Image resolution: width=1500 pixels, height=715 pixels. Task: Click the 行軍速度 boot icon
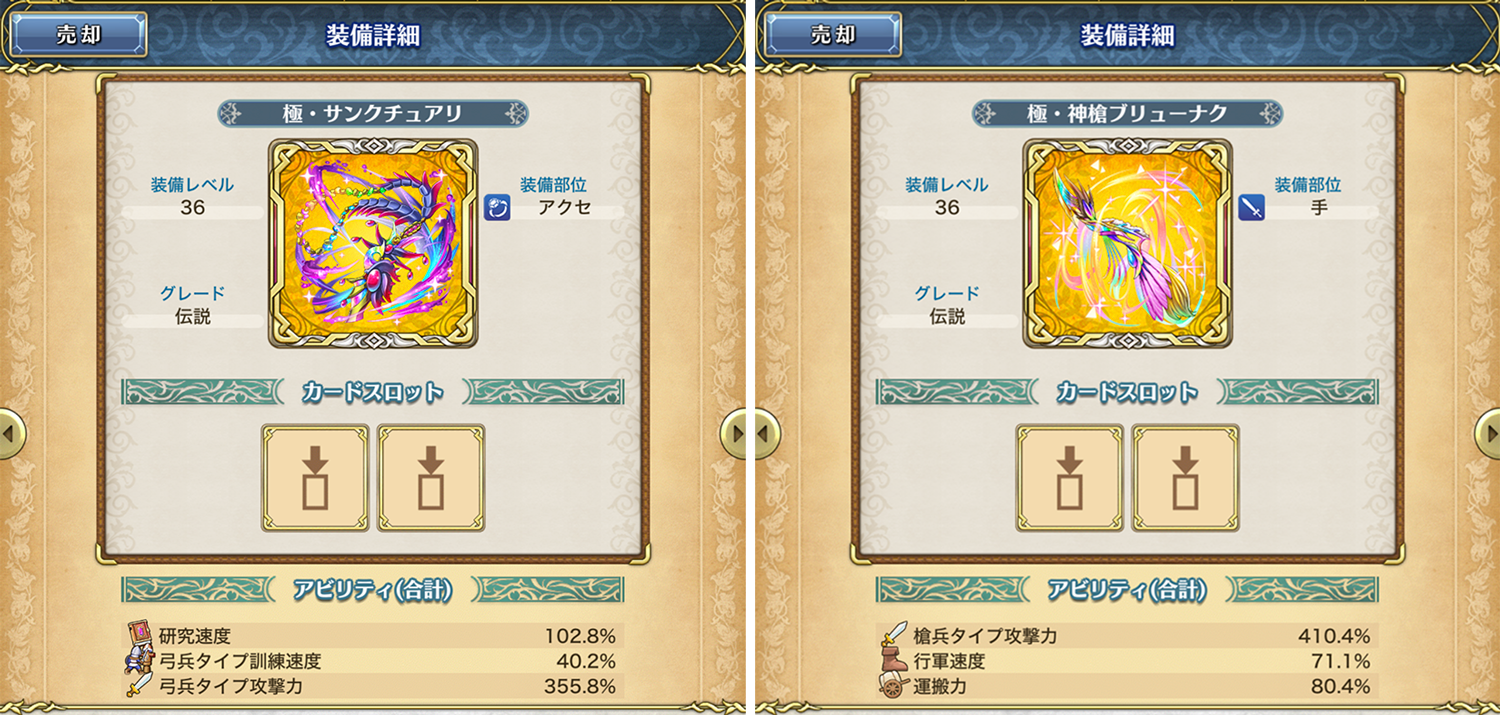click(894, 662)
